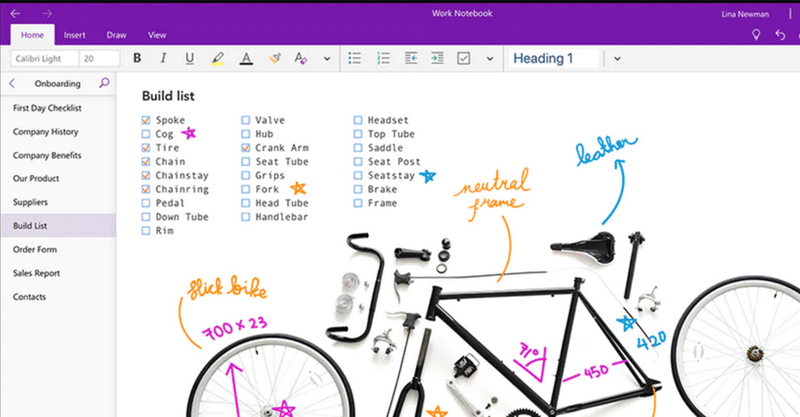
Task: Open Order Form page
Action: click(58, 249)
